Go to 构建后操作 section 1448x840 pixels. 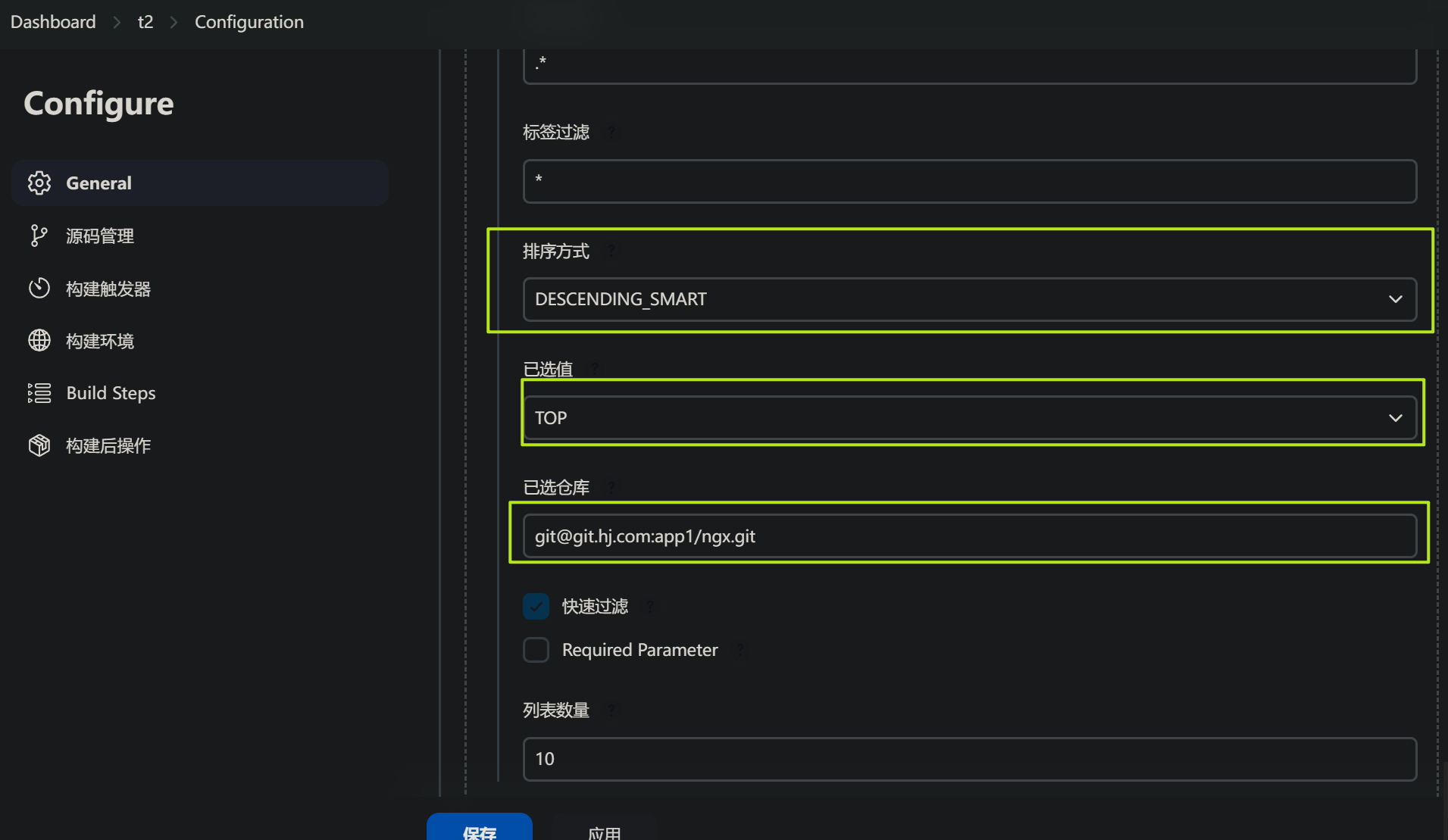pos(200,445)
